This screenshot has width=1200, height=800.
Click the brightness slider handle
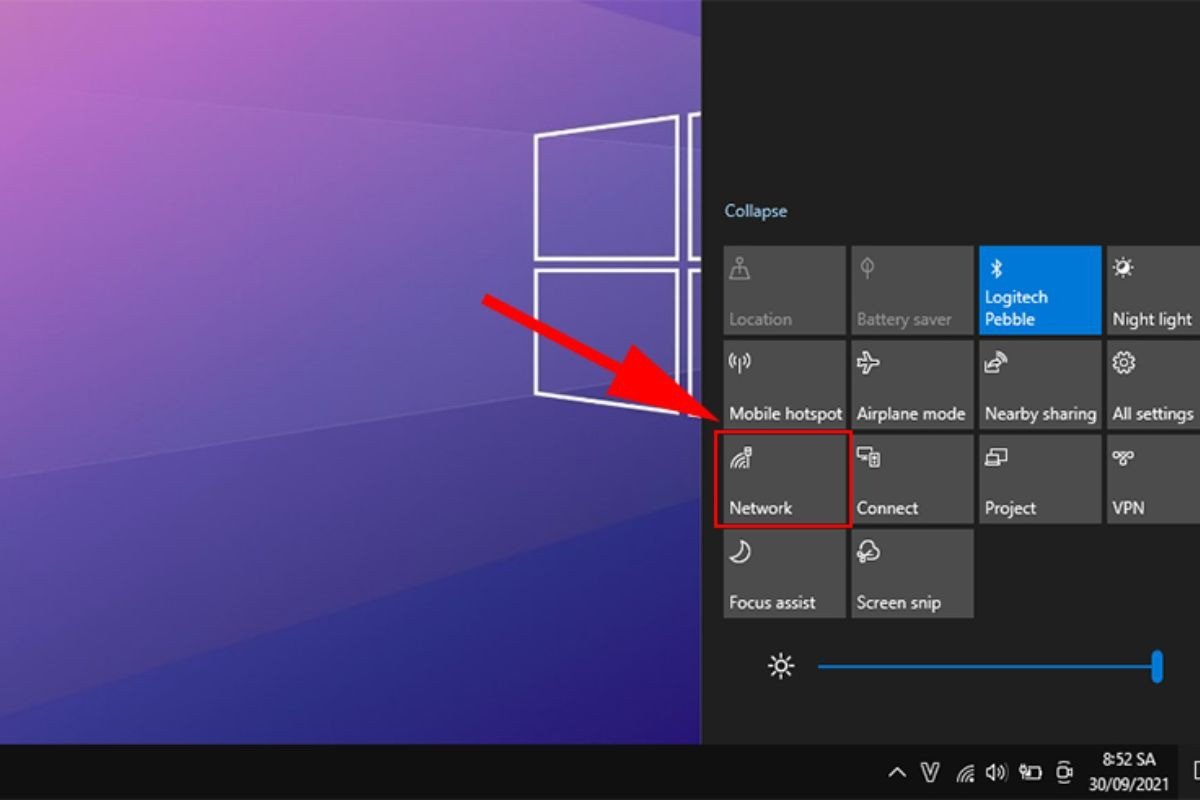(x=1157, y=666)
